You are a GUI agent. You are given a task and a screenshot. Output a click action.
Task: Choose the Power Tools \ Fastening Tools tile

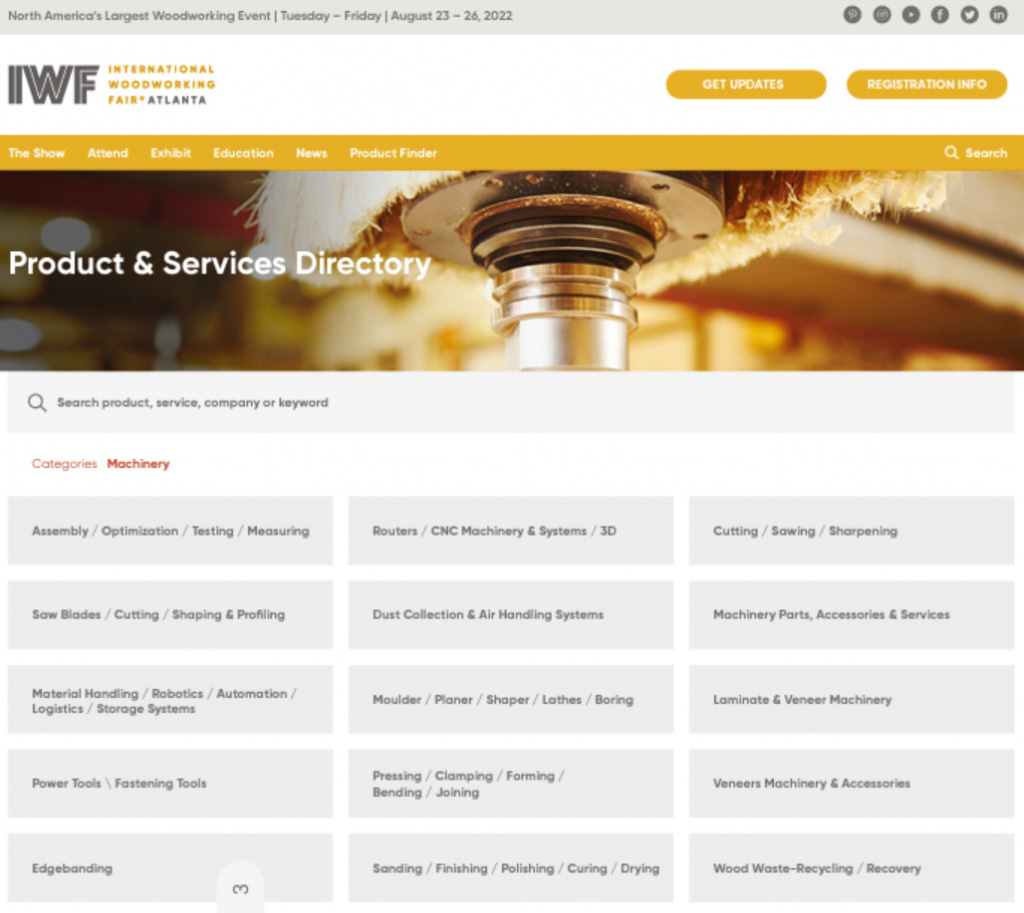click(170, 784)
